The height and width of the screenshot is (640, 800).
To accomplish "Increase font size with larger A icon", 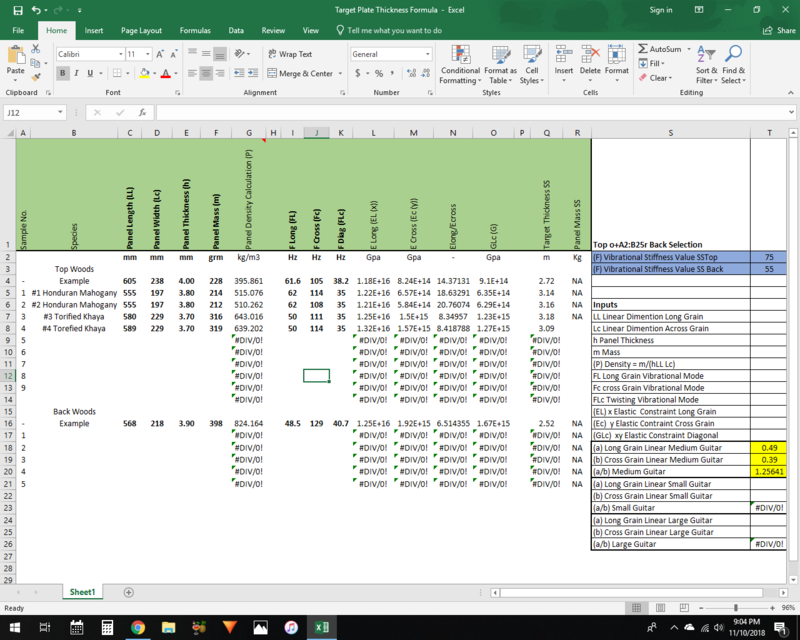I will (160, 54).
